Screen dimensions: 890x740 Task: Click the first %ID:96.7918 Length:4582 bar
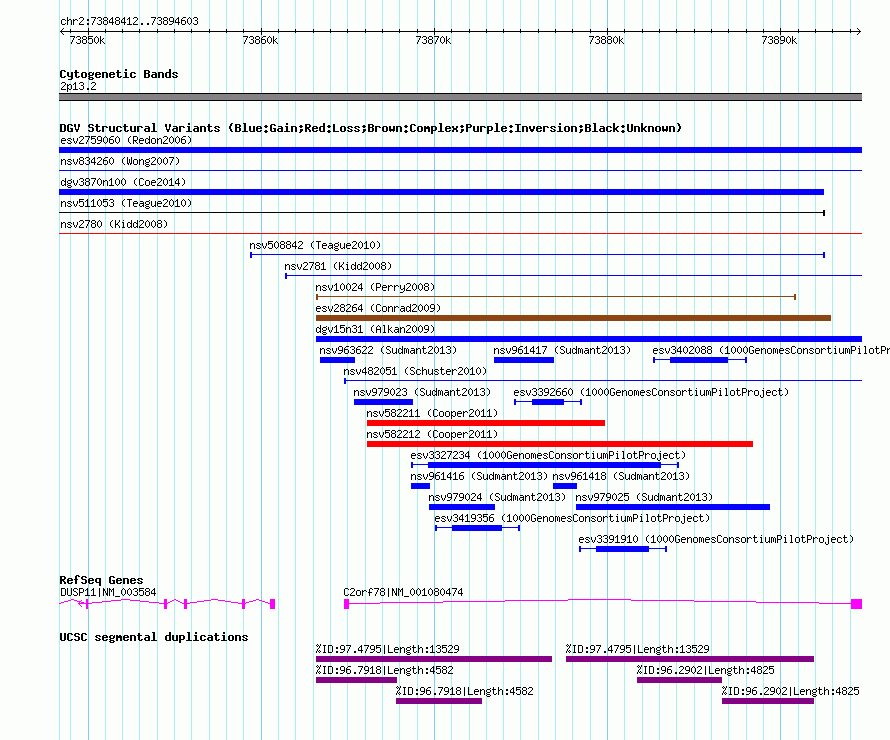[356, 680]
